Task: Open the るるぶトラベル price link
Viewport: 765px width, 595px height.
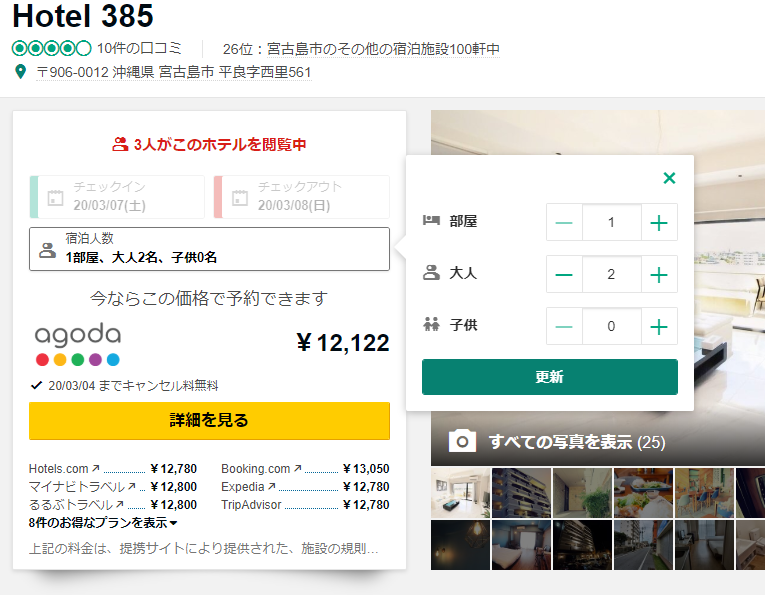Action: coord(113,505)
